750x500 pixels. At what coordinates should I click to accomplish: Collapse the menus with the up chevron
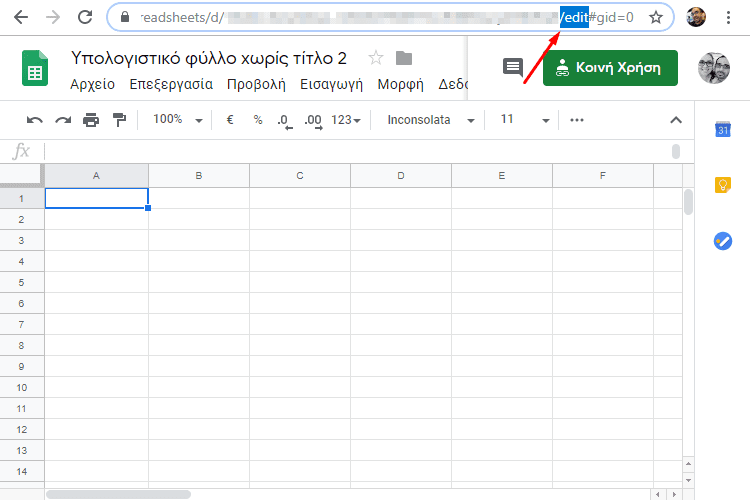(x=676, y=120)
